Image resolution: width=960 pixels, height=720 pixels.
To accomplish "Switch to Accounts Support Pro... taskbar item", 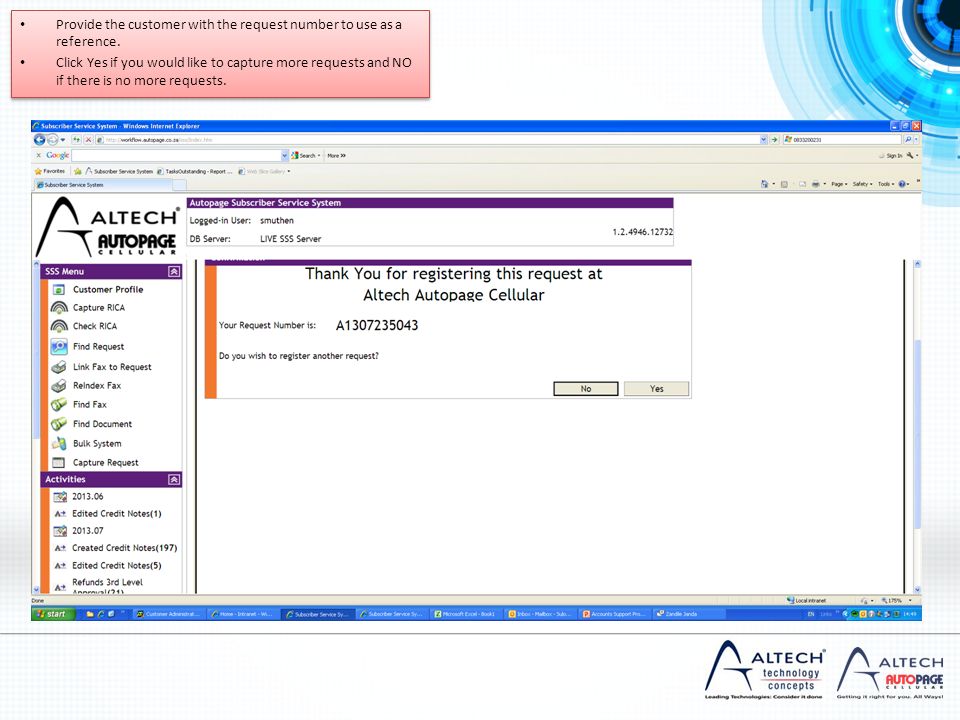I will click(x=615, y=613).
